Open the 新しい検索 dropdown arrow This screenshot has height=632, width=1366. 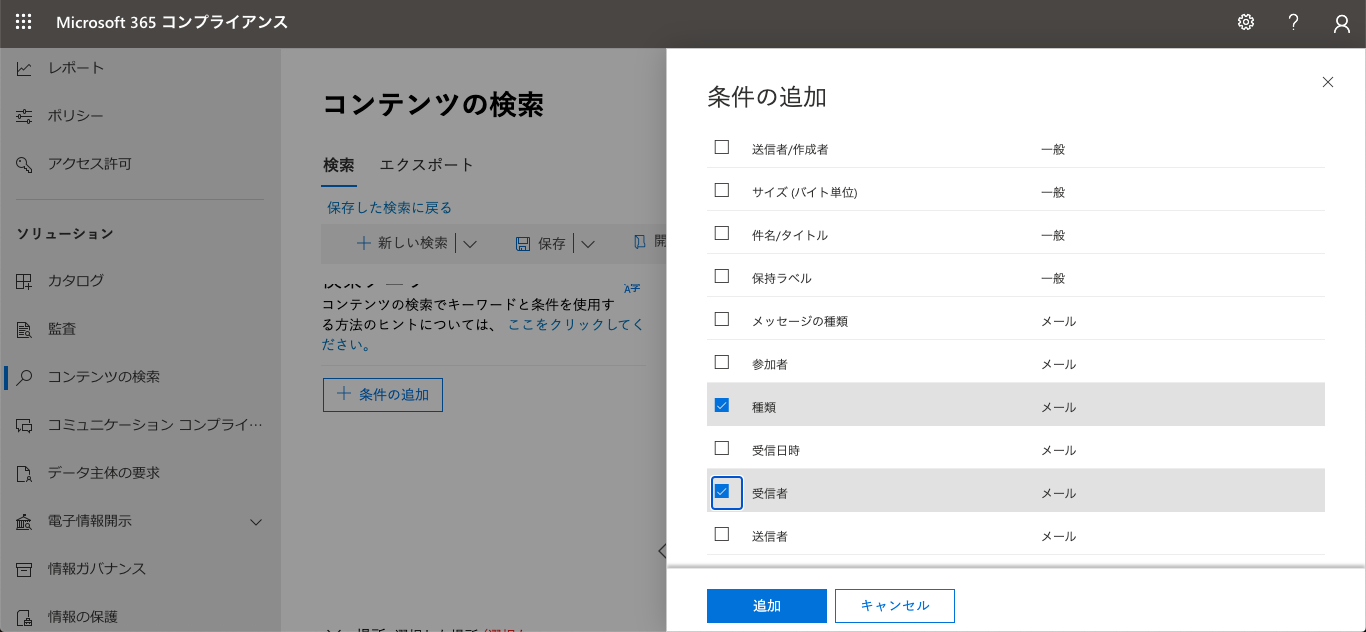(471, 243)
